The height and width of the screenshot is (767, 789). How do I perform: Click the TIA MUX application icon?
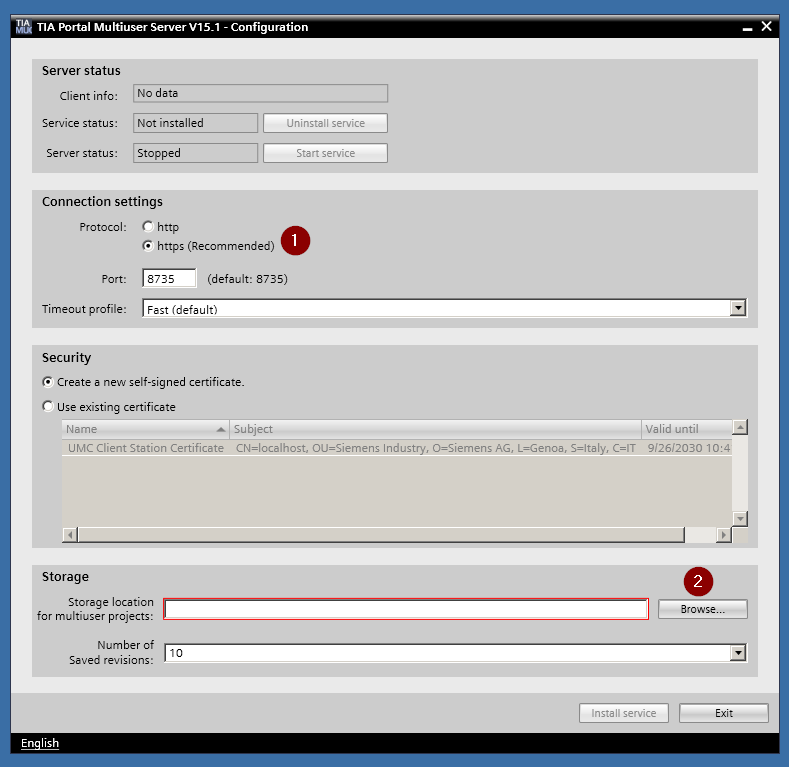click(x=23, y=27)
